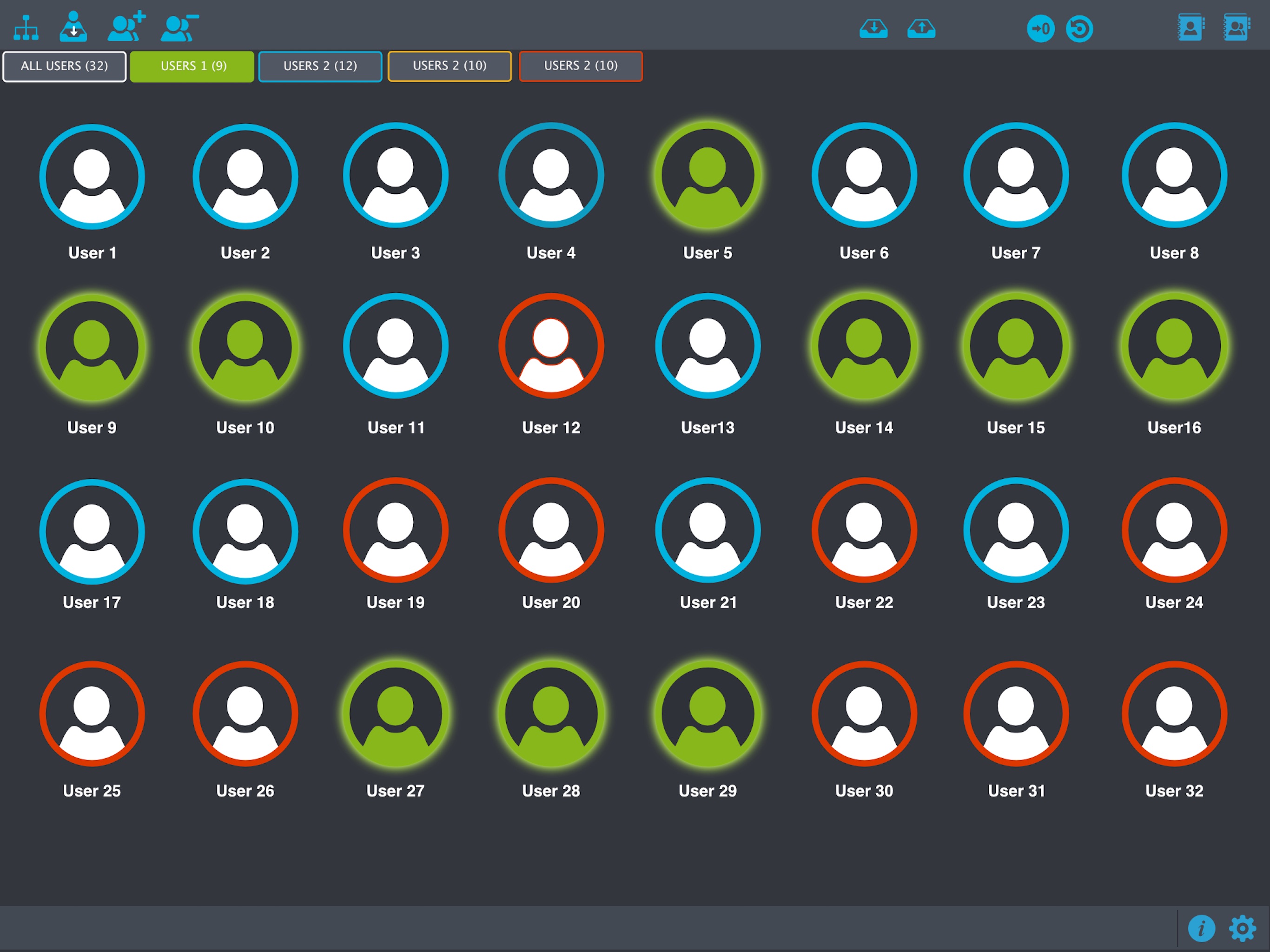Select User 1 avatar

tap(92, 176)
